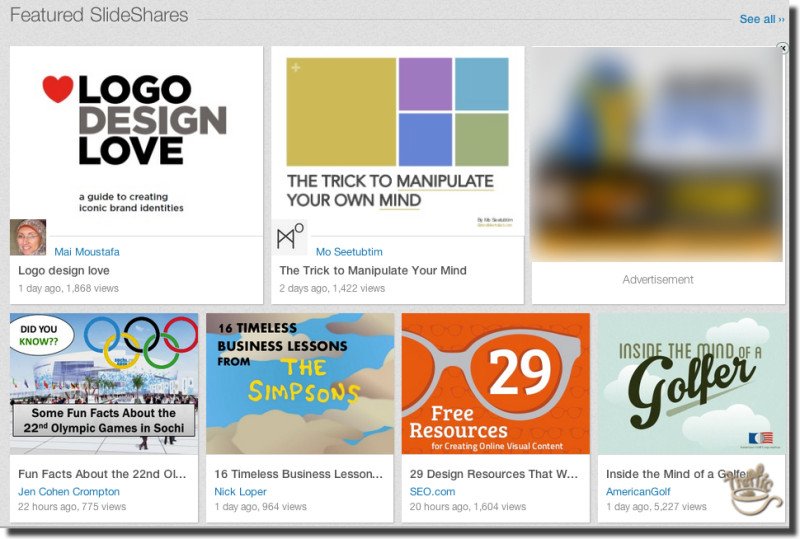Open the Logo Design Love slide thumbnail
The image size is (800, 539).
[136, 141]
